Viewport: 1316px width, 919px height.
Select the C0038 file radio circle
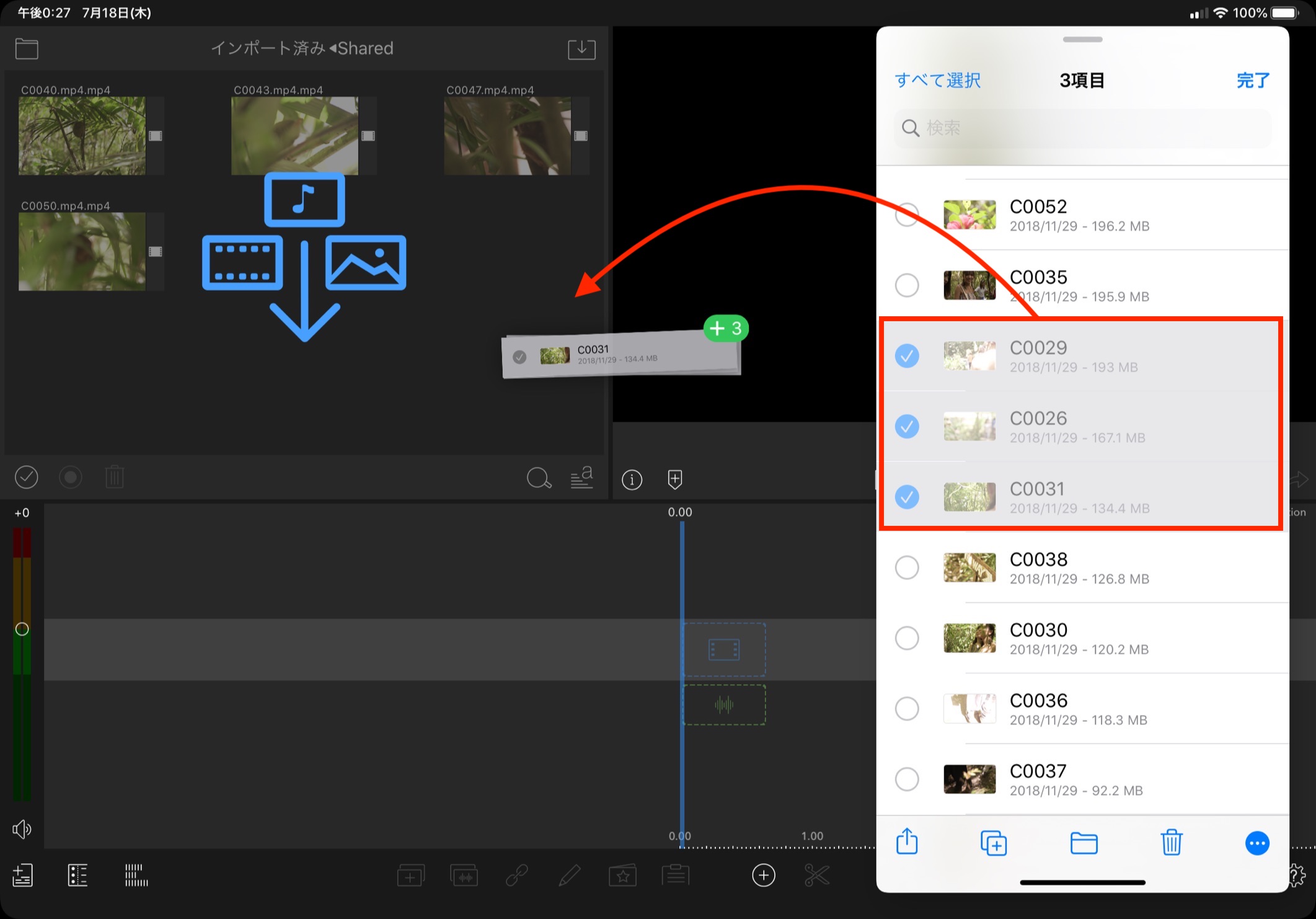click(x=907, y=567)
